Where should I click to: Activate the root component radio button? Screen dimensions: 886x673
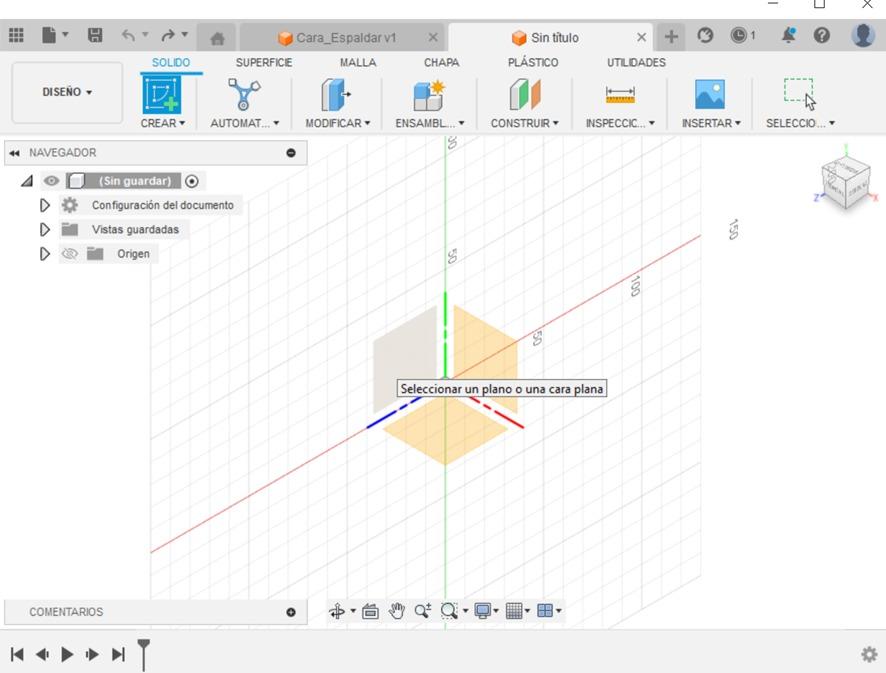(192, 181)
